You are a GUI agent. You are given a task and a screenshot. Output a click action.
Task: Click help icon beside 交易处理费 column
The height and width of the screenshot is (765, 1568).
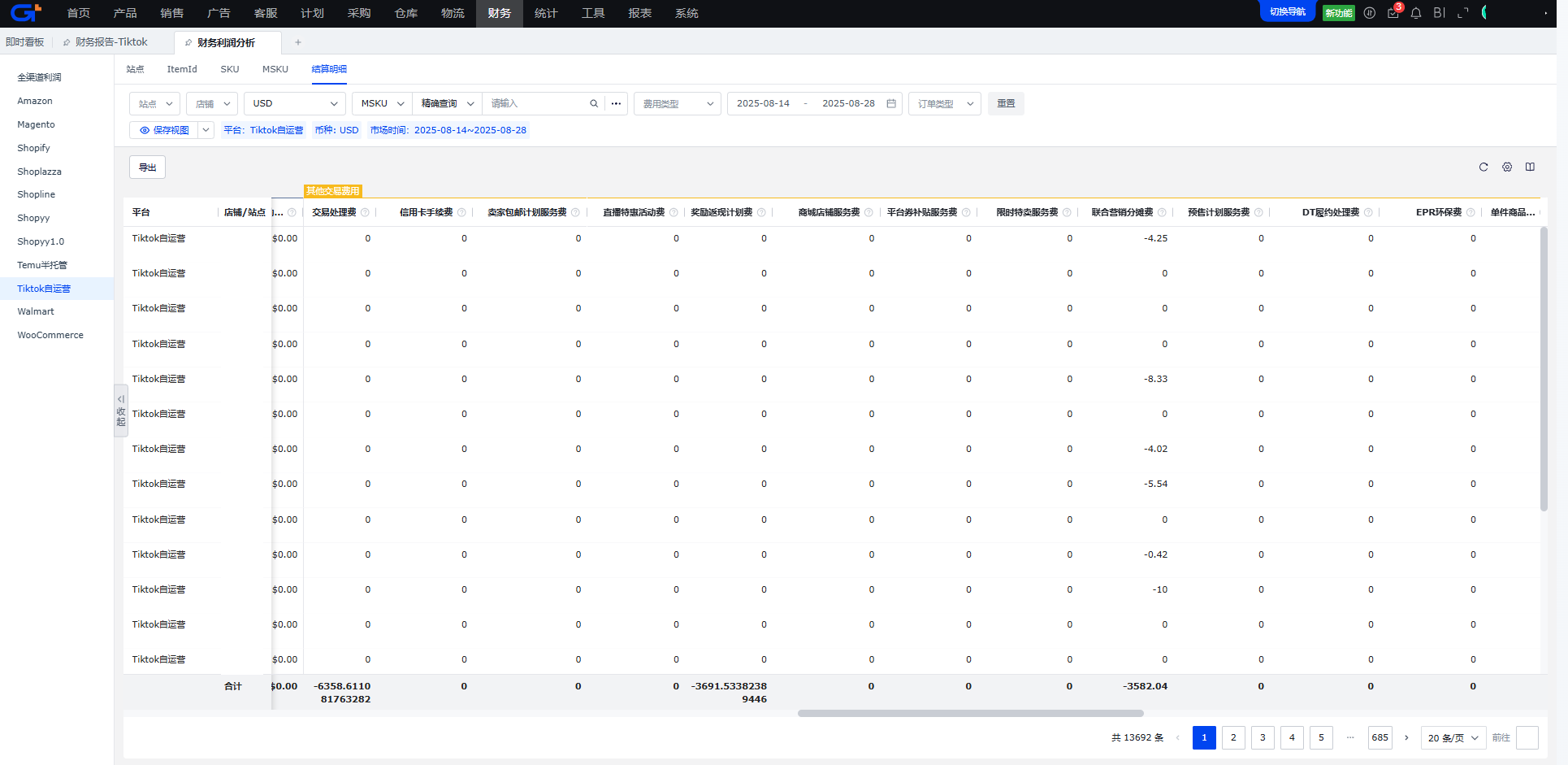[x=365, y=212]
